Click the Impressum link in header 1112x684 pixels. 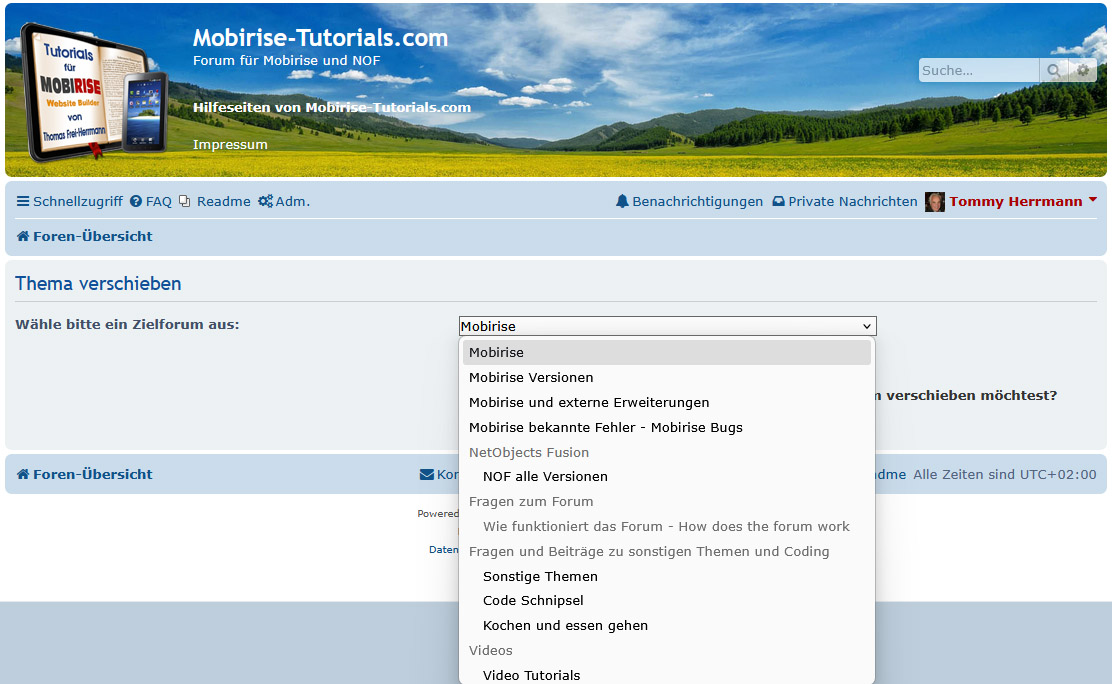pos(230,145)
